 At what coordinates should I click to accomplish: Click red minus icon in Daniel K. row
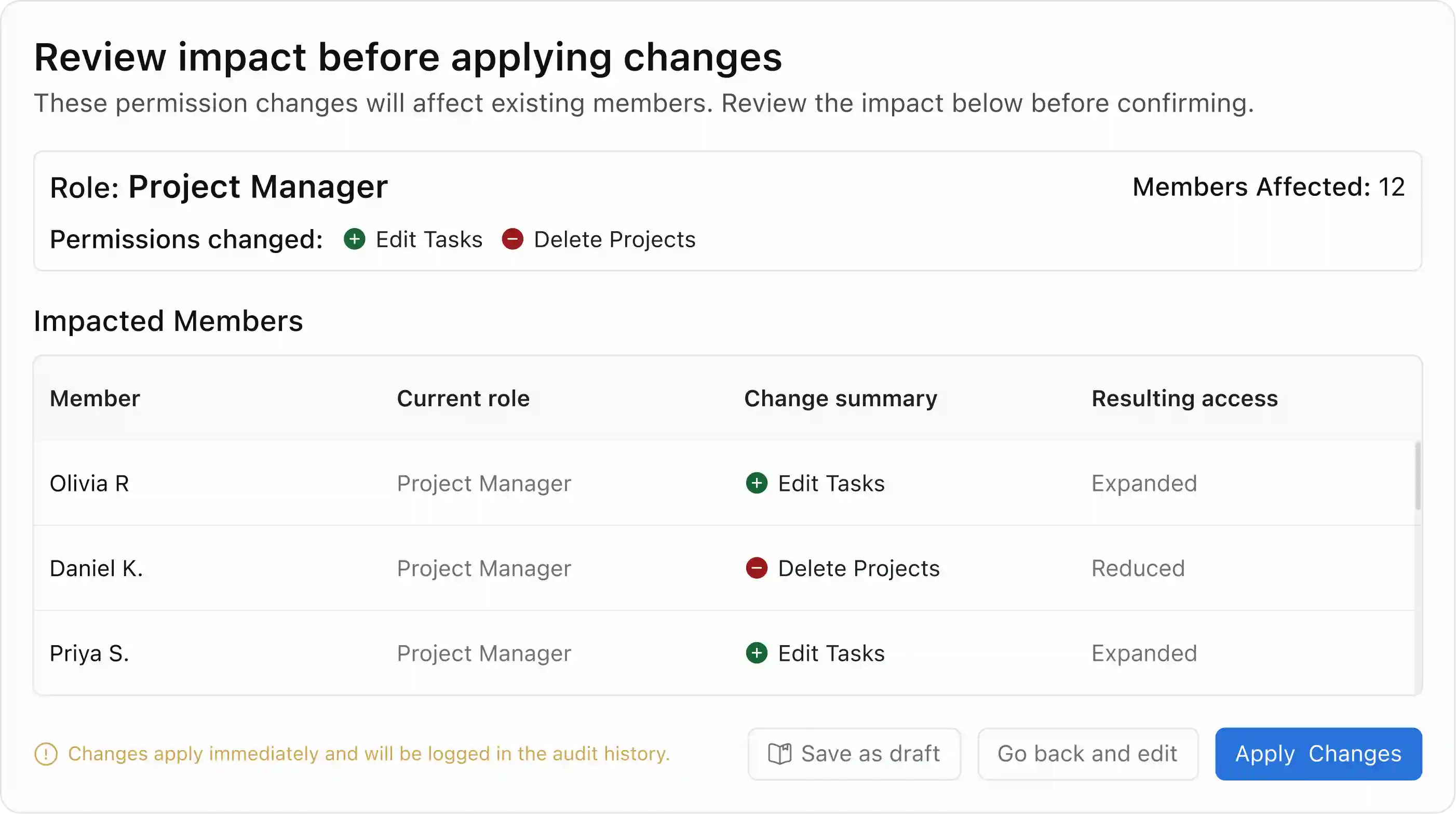pyautogui.click(x=757, y=568)
